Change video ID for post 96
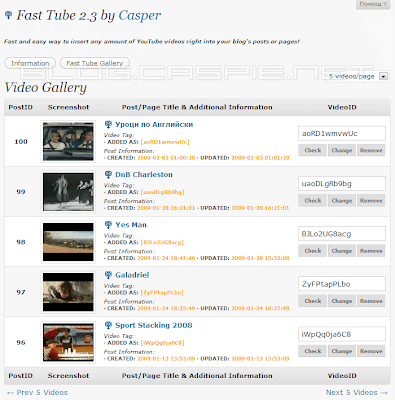 coord(342,351)
